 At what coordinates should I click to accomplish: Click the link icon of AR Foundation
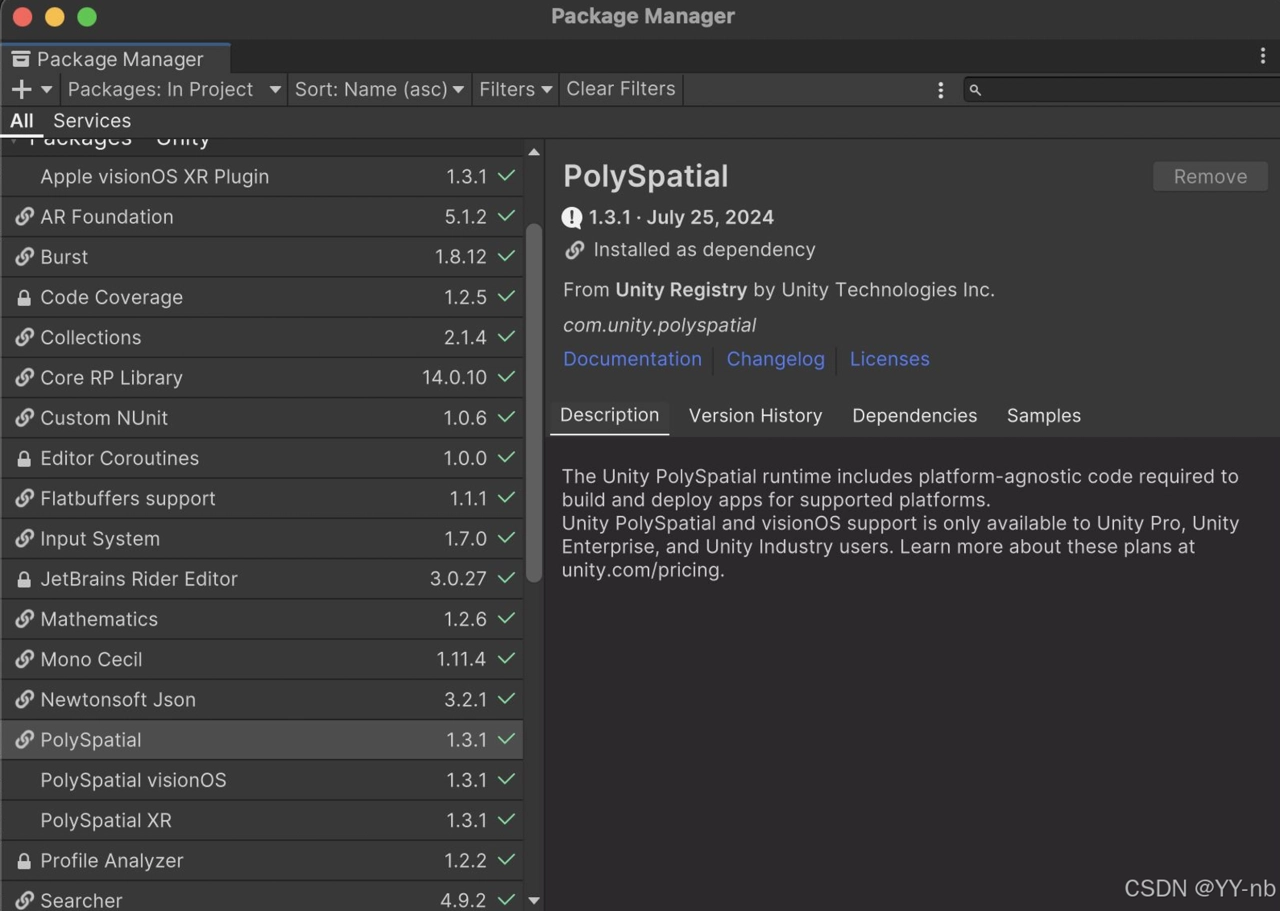[x=24, y=217]
